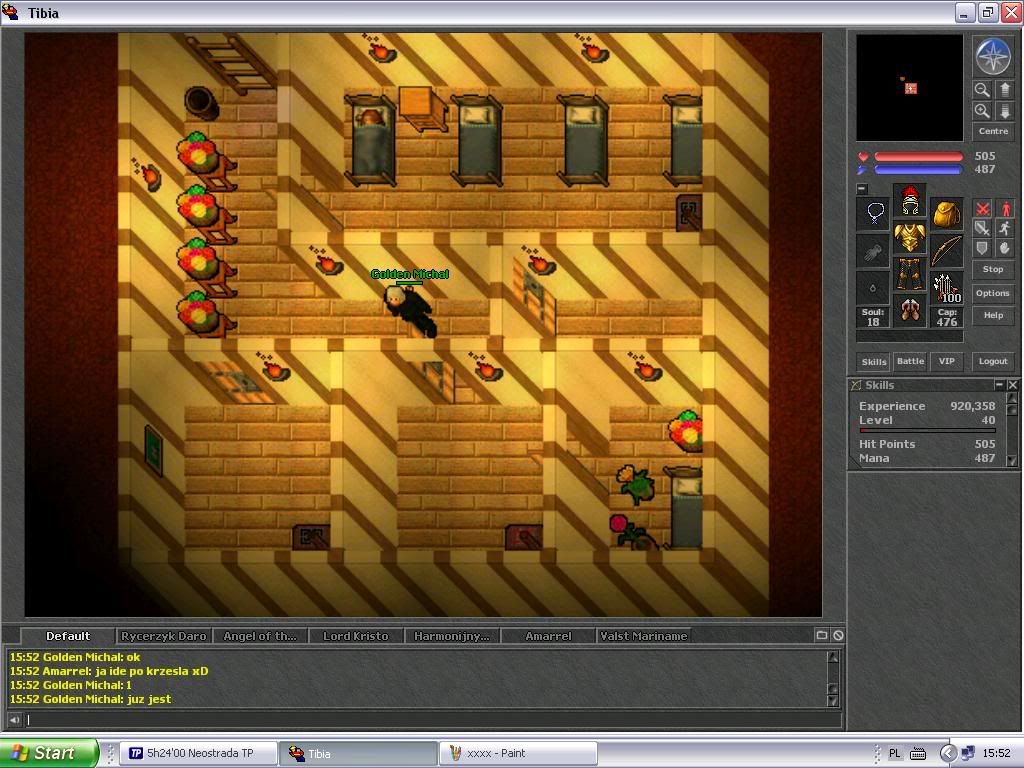Click the Help button
The height and width of the screenshot is (768, 1024).
point(993,315)
